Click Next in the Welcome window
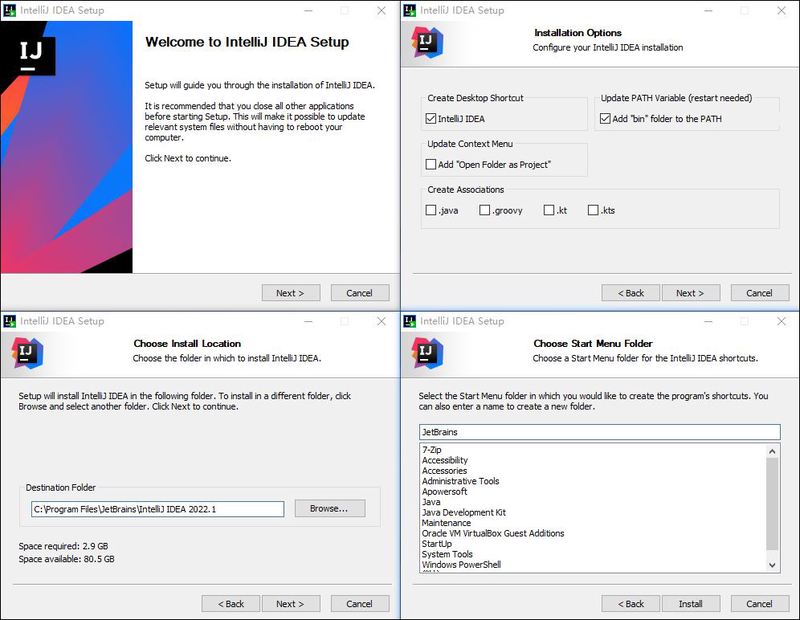 point(291,293)
